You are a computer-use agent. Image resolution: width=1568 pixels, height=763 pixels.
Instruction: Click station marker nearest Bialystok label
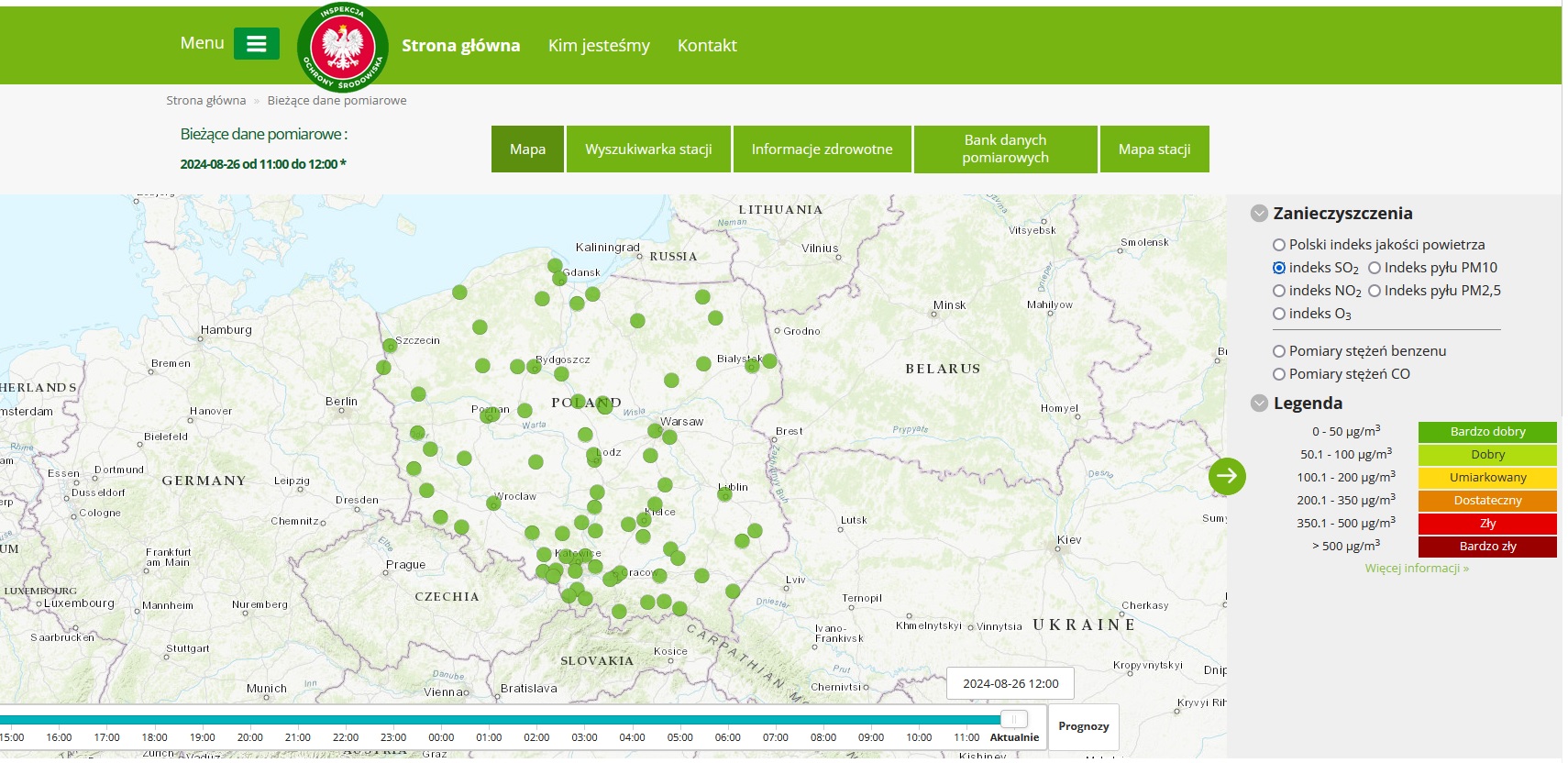(752, 366)
